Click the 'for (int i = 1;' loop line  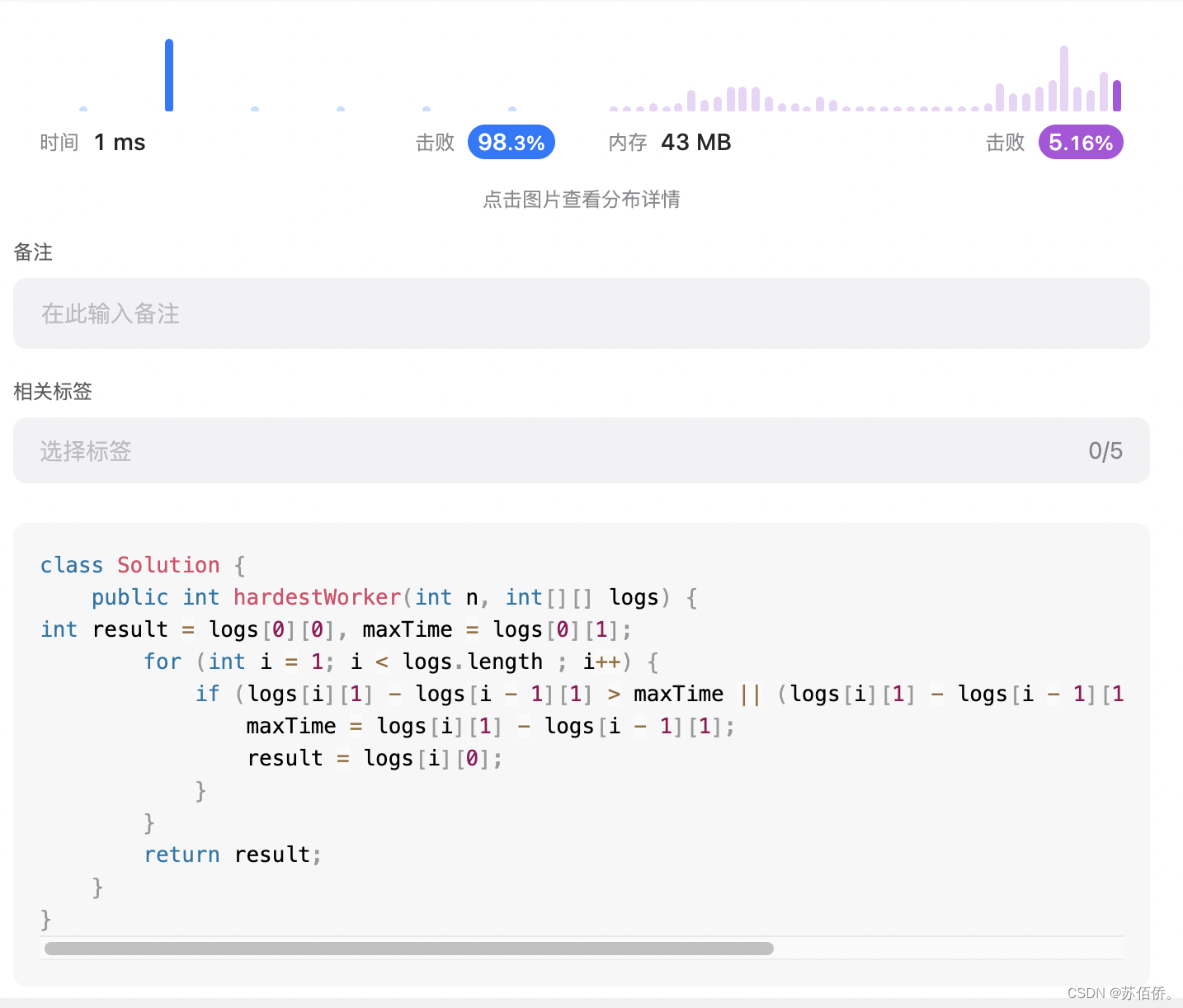tap(401, 662)
